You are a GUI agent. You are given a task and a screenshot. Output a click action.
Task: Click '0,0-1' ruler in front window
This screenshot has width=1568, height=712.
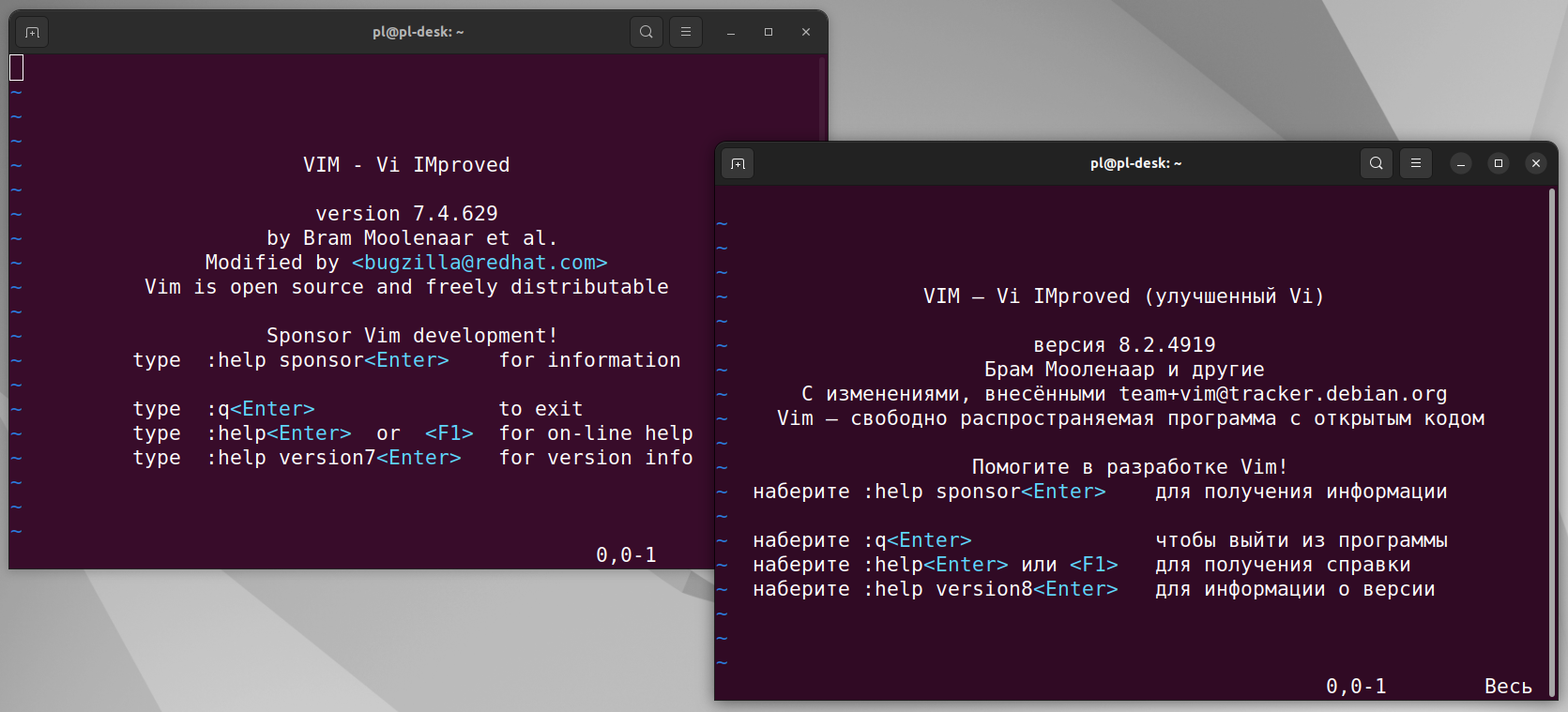pos(1356,687)
